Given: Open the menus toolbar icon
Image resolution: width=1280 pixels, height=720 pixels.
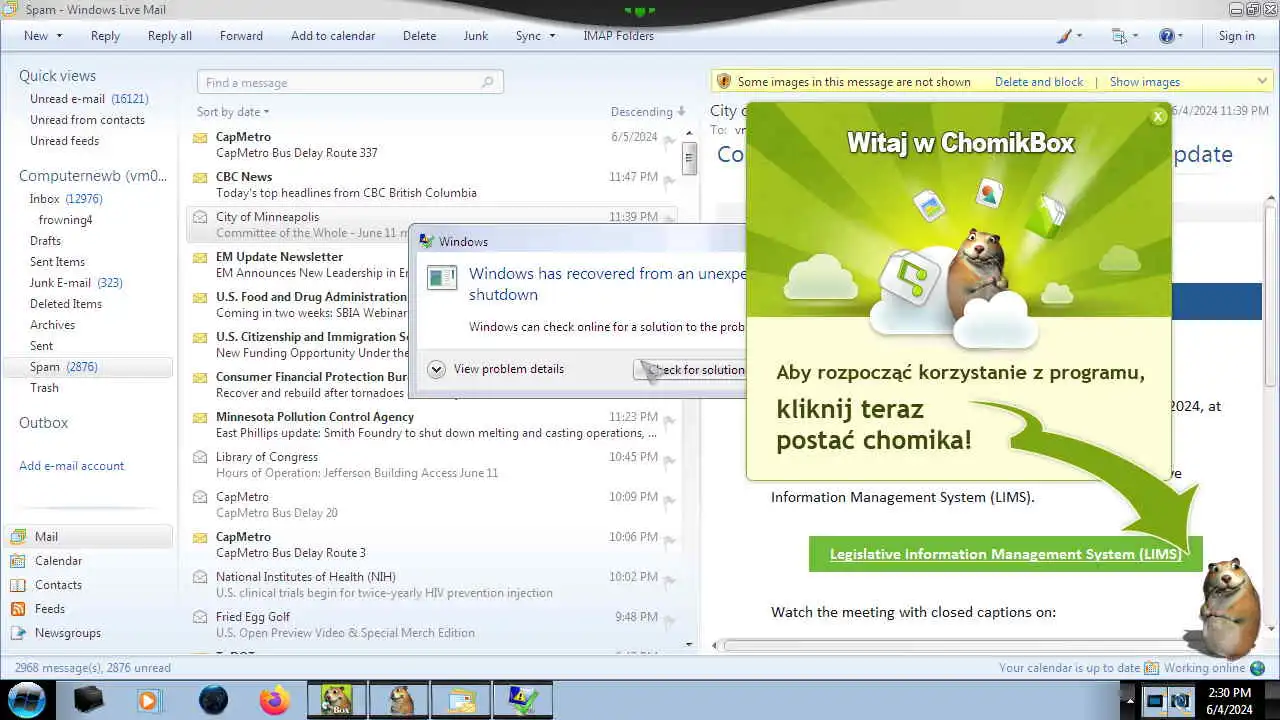Looking at the screenshot, I should [1120, 36].
